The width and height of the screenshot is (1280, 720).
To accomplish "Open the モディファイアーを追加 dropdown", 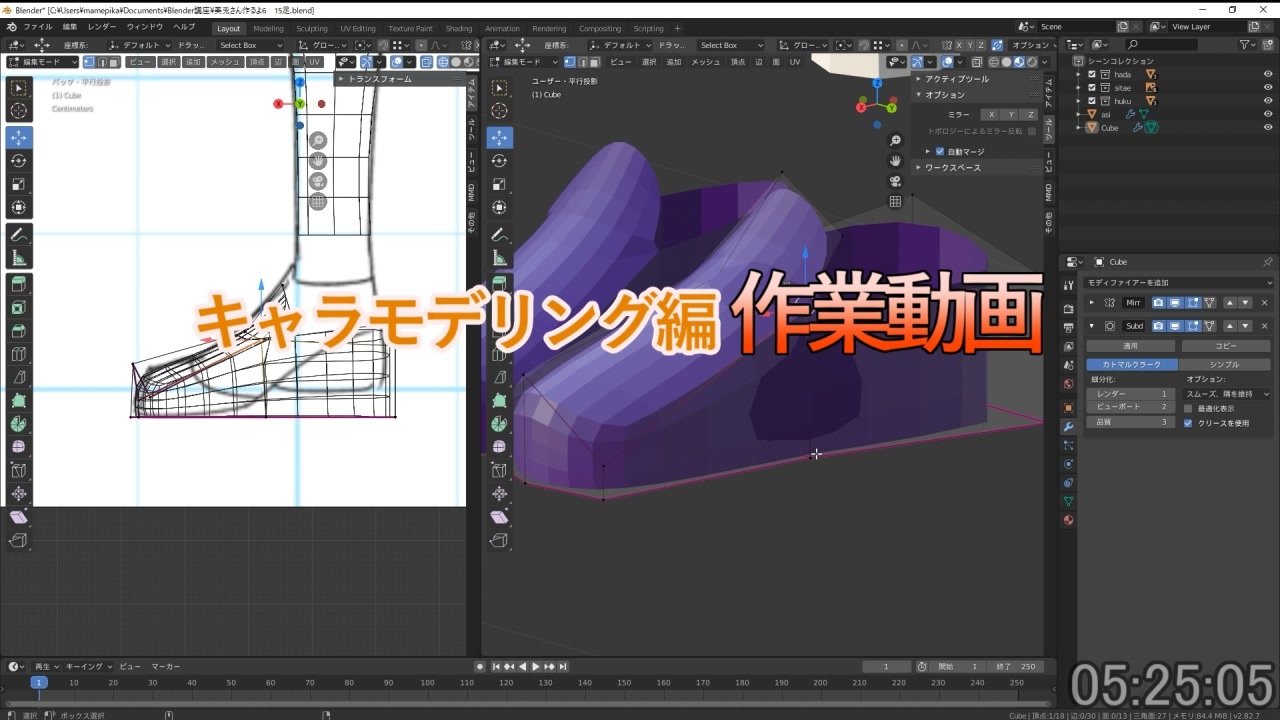I will coord(1177,283).
